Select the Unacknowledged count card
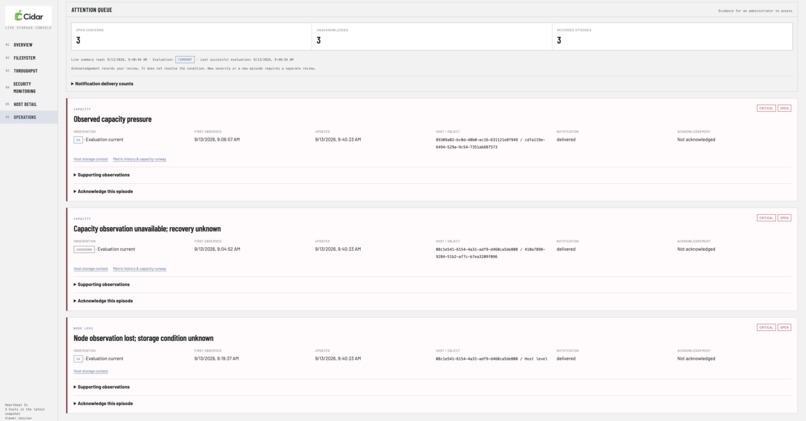The image size is (806, 421). click(x=432, y=36)
